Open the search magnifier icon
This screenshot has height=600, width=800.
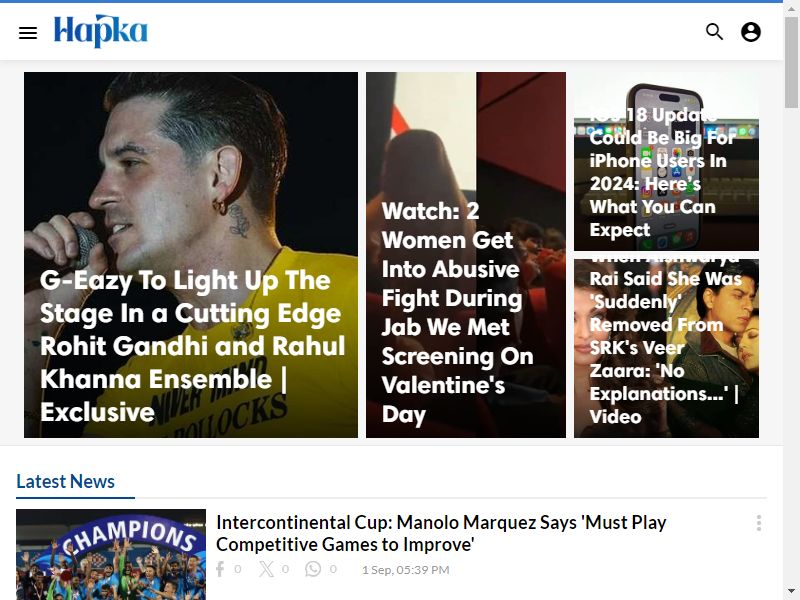[x=714, y=32]
